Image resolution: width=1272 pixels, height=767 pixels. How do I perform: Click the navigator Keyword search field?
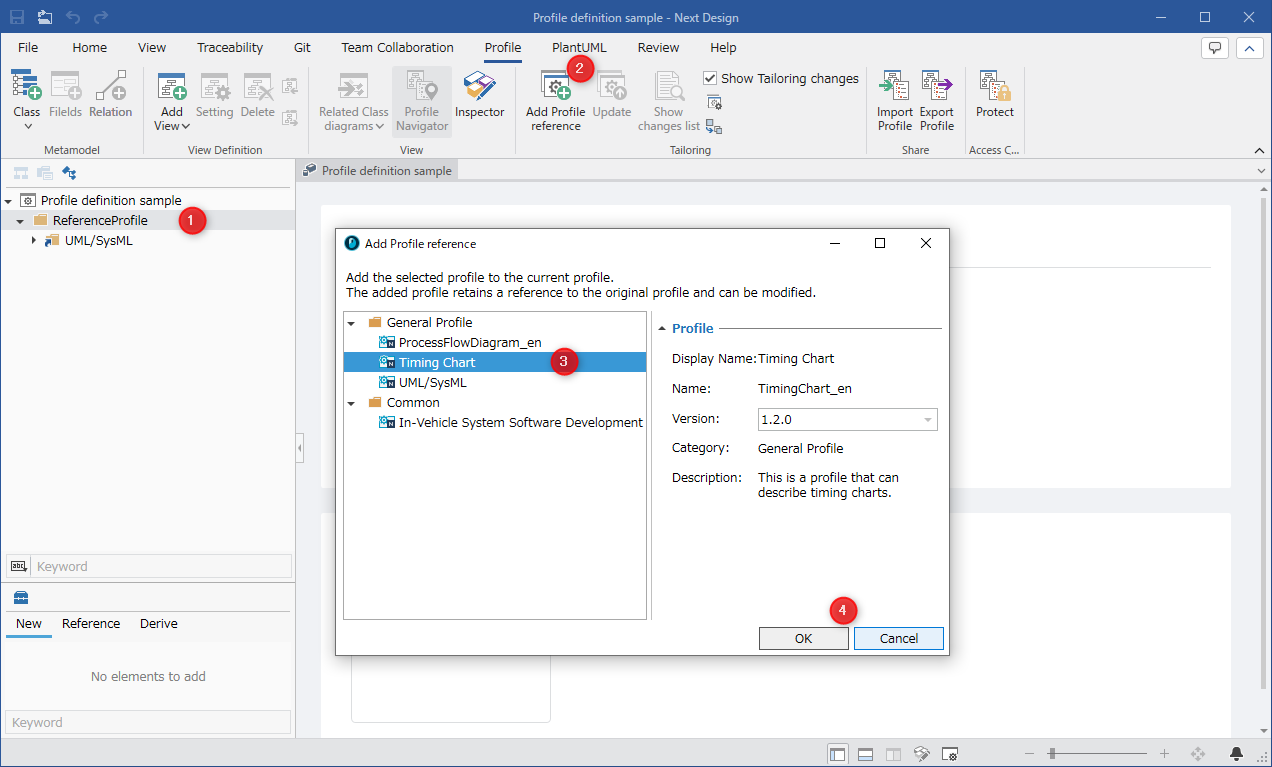click(161, 566)
